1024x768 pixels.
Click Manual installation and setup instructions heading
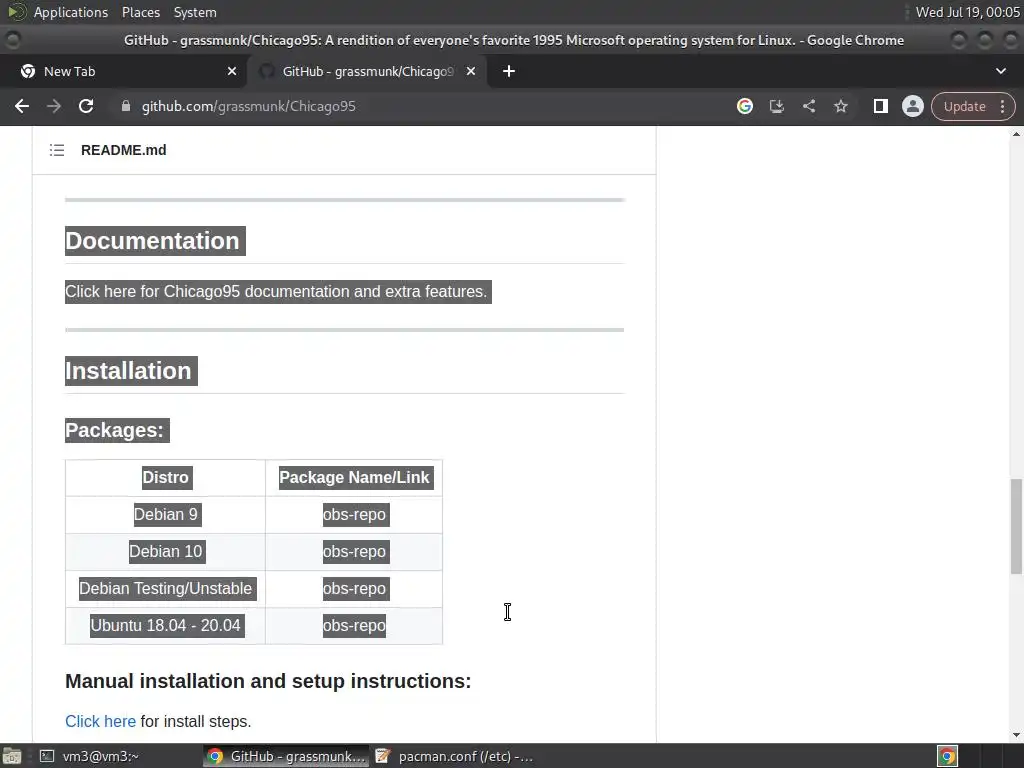point(268,681)
